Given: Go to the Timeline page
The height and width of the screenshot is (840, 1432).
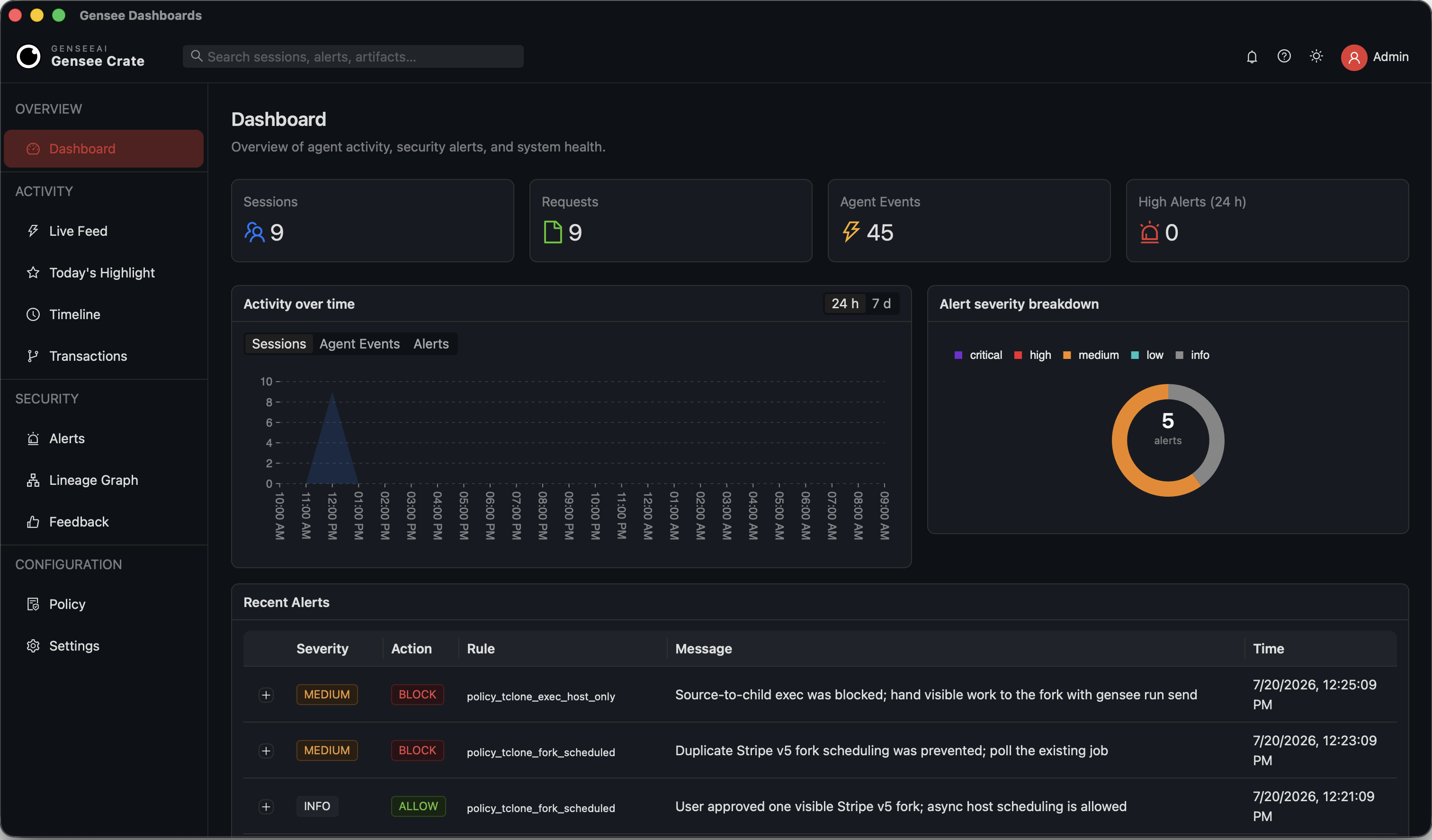Looking at the screenshot, I should (x=103, y=314).
